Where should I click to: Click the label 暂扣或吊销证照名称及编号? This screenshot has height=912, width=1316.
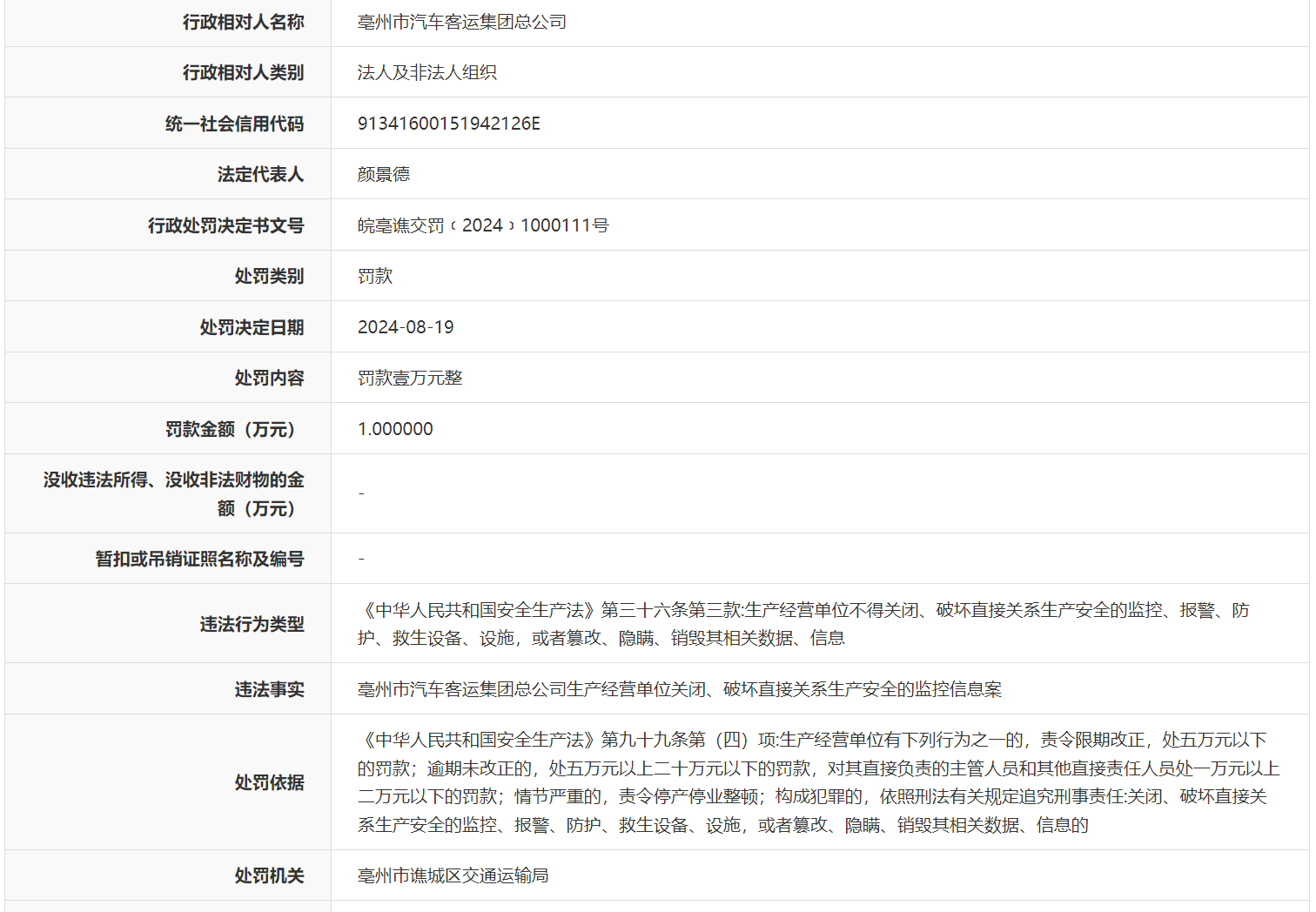click(199, 559)
